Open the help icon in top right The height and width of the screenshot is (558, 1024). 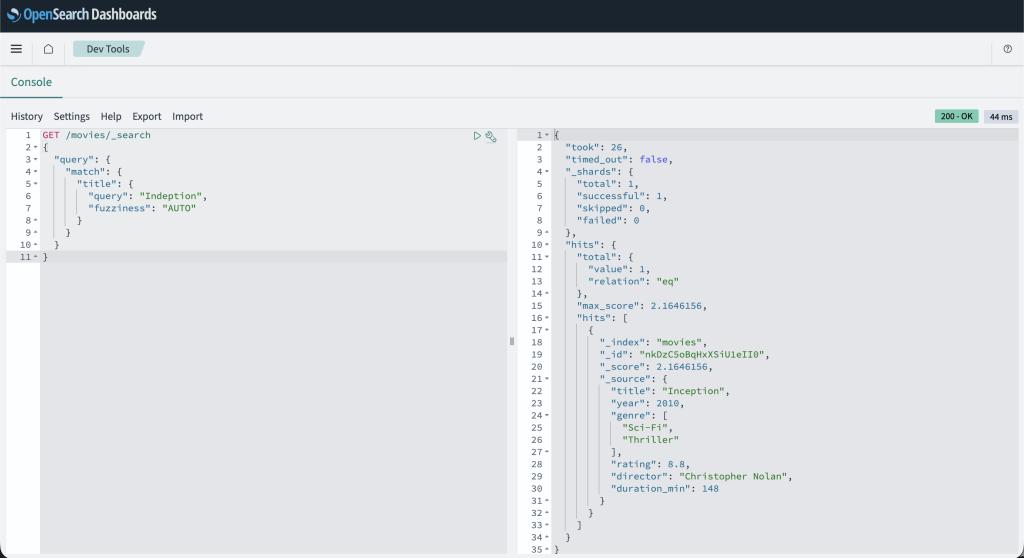click(1007, 49)
